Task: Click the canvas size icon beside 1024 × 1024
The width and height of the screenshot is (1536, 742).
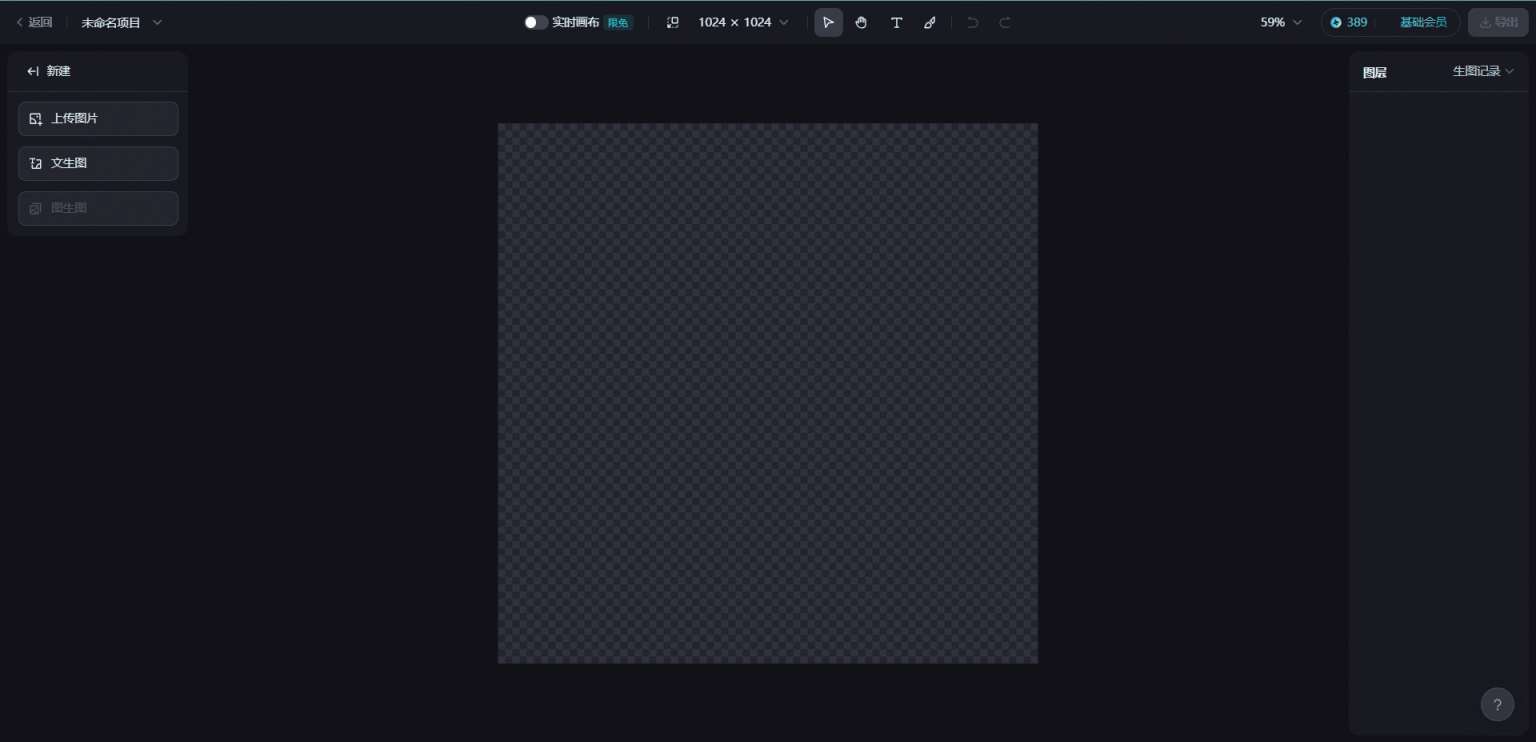Action: click(673, 22)
